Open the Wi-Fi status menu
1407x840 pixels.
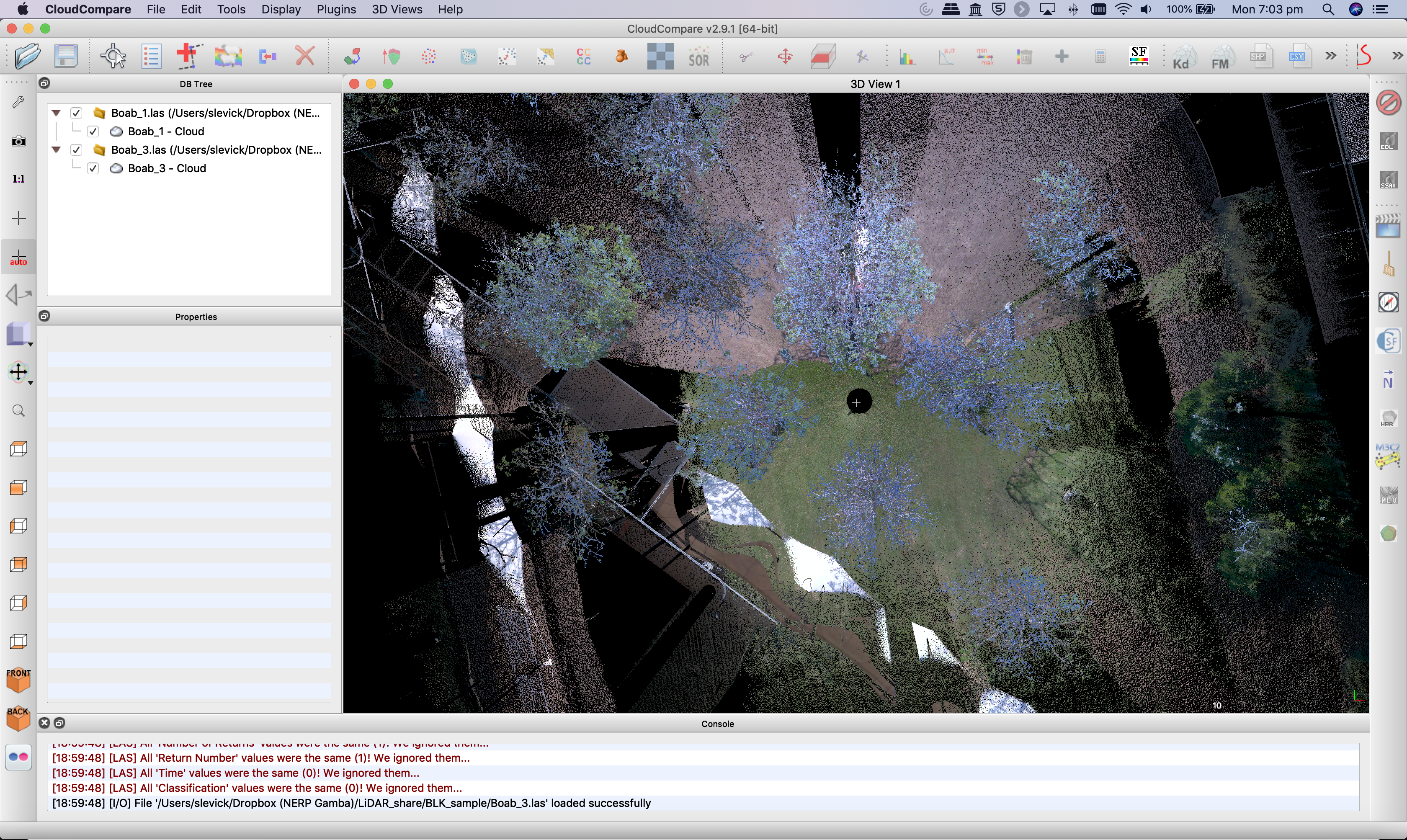pyautogui.click(x=1123, y=10)
